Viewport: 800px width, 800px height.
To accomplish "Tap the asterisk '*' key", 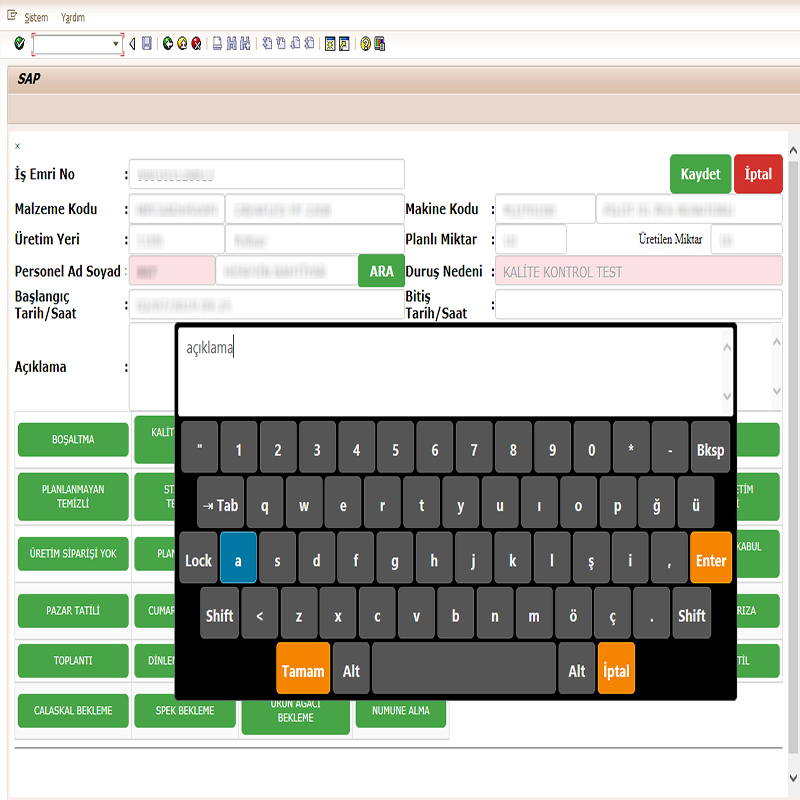I will point(631,447).
